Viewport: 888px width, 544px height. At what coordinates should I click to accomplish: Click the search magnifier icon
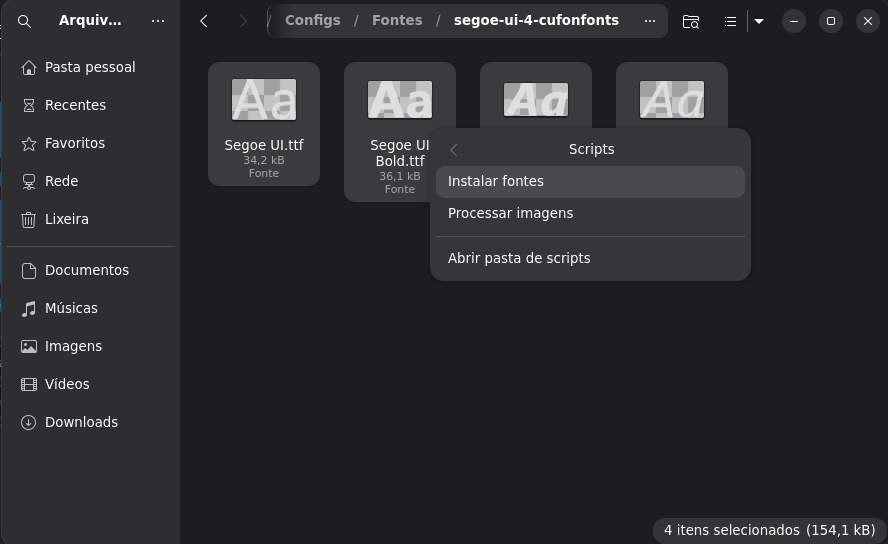click(x=25, y=21)
